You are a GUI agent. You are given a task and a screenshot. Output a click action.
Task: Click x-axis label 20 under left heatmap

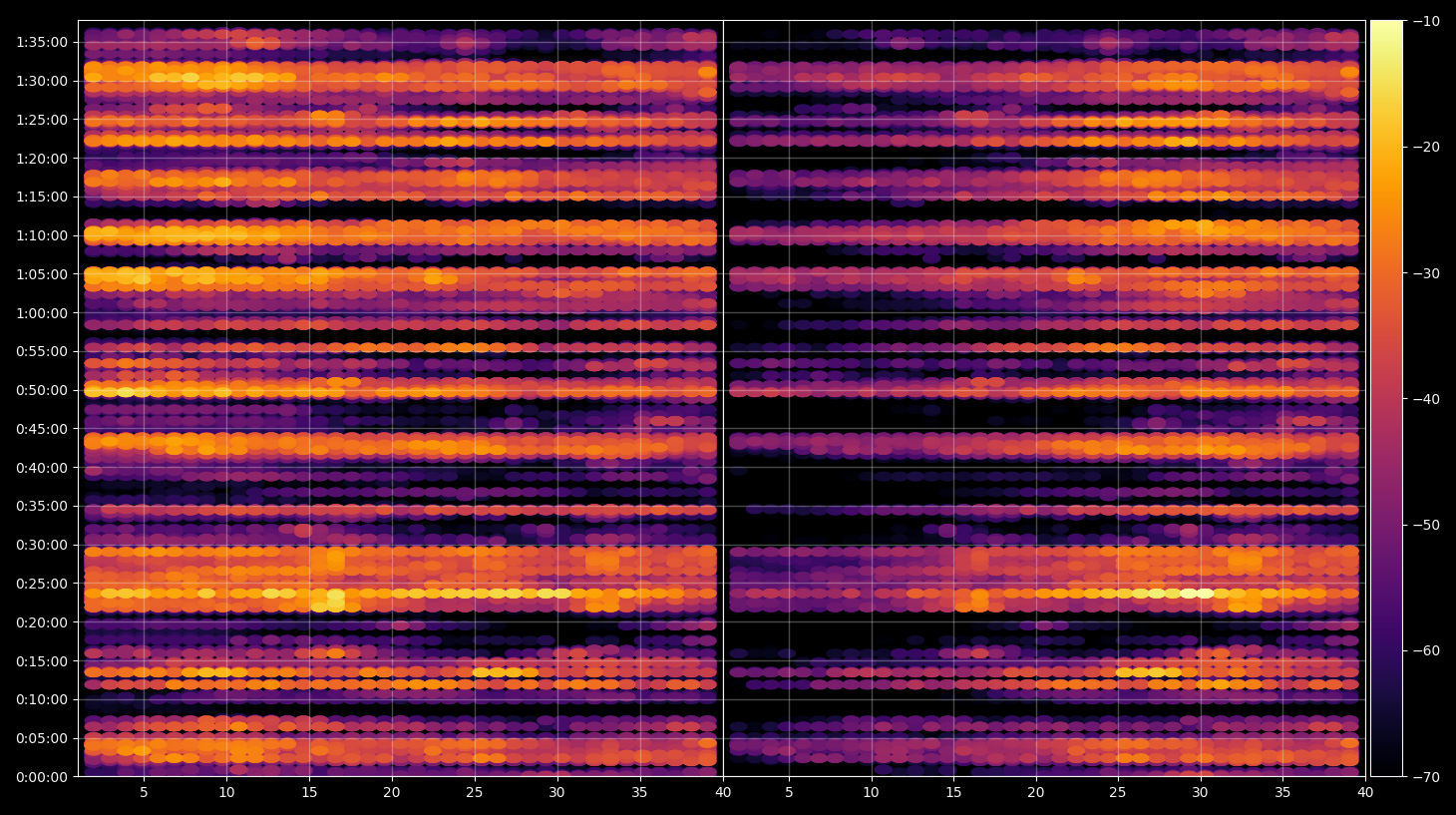pyautogui.click(x=392, y=793)
